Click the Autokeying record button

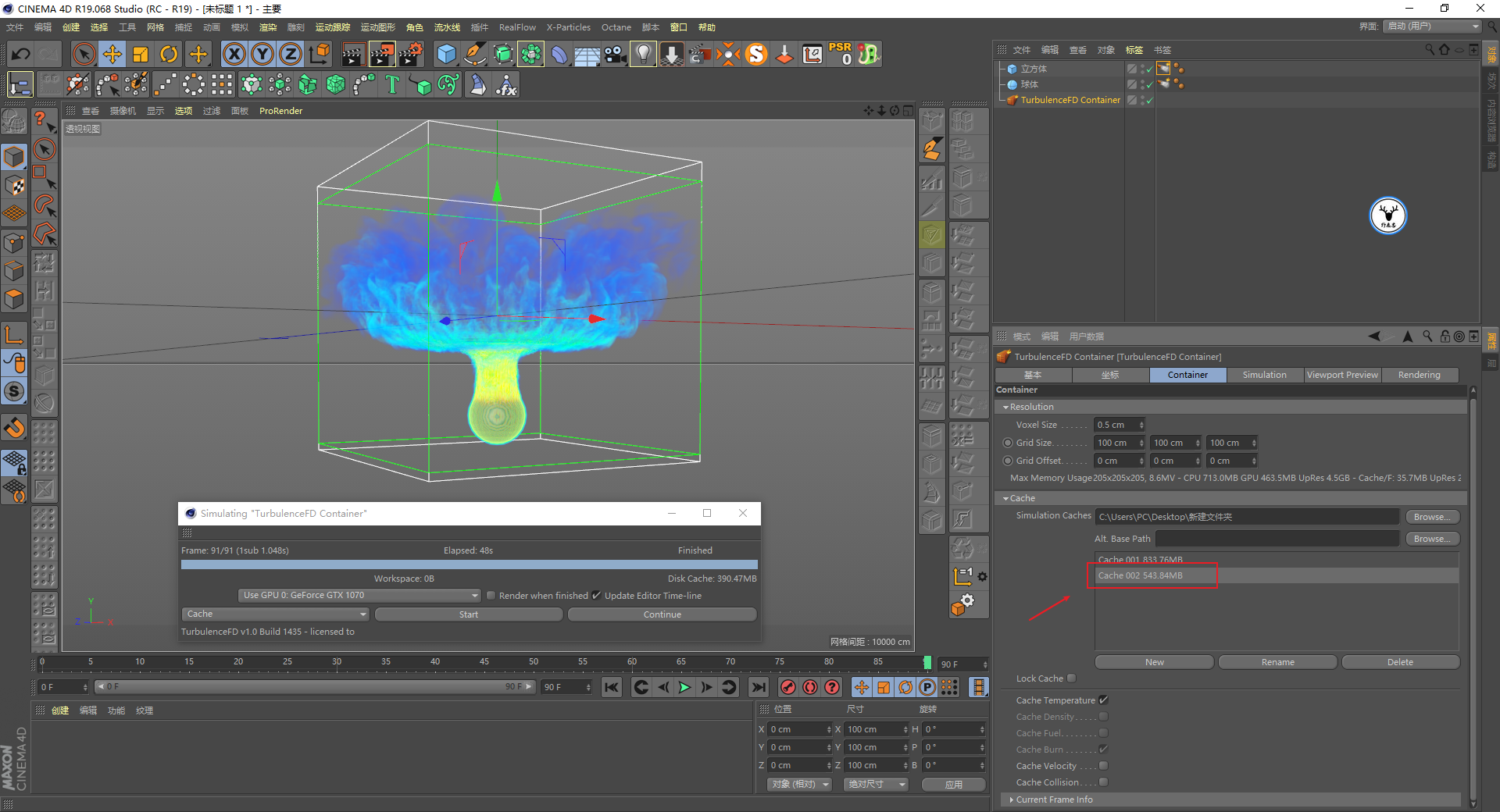coord(810,687)
